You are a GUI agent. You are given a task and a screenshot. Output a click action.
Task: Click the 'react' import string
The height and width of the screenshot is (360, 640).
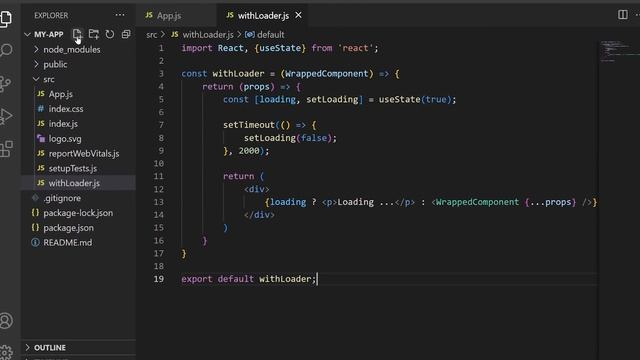[356, 48]
